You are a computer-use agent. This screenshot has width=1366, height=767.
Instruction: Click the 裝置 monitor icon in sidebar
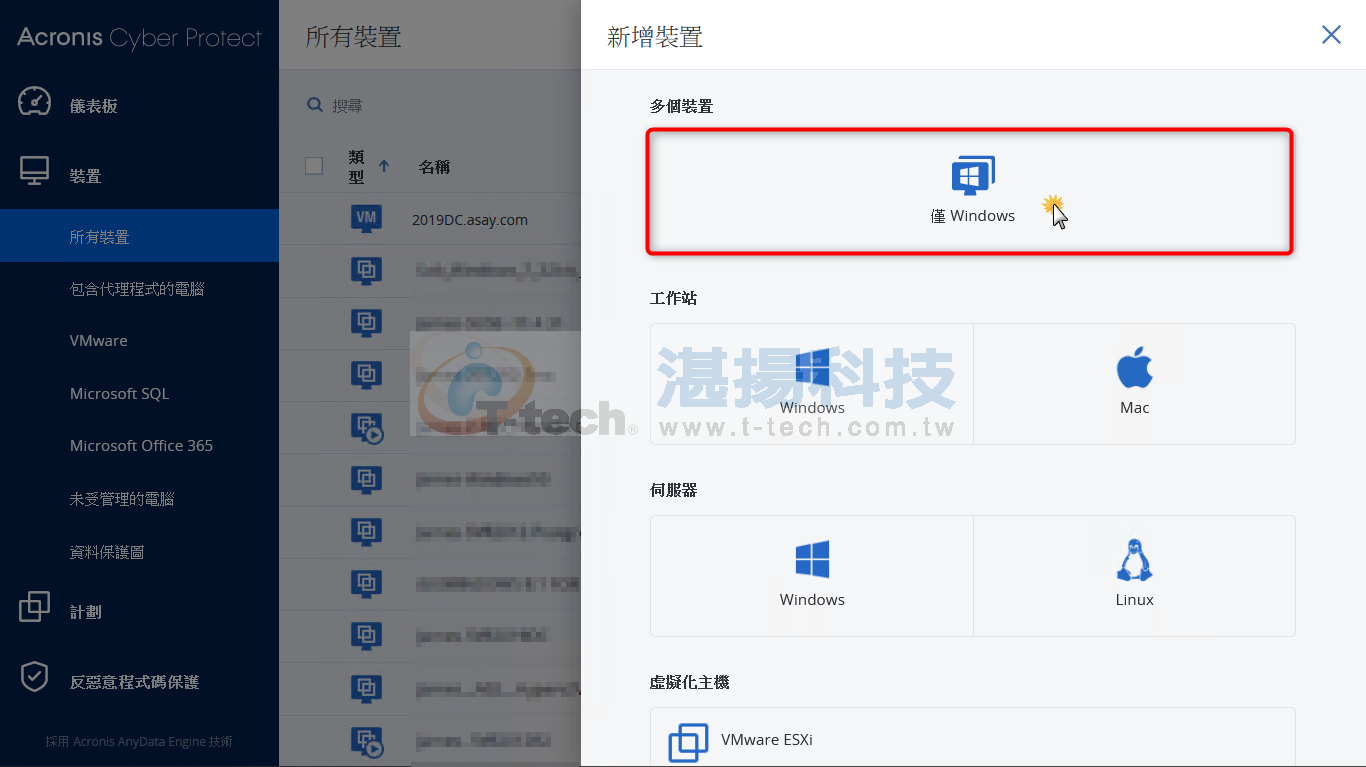35,172
